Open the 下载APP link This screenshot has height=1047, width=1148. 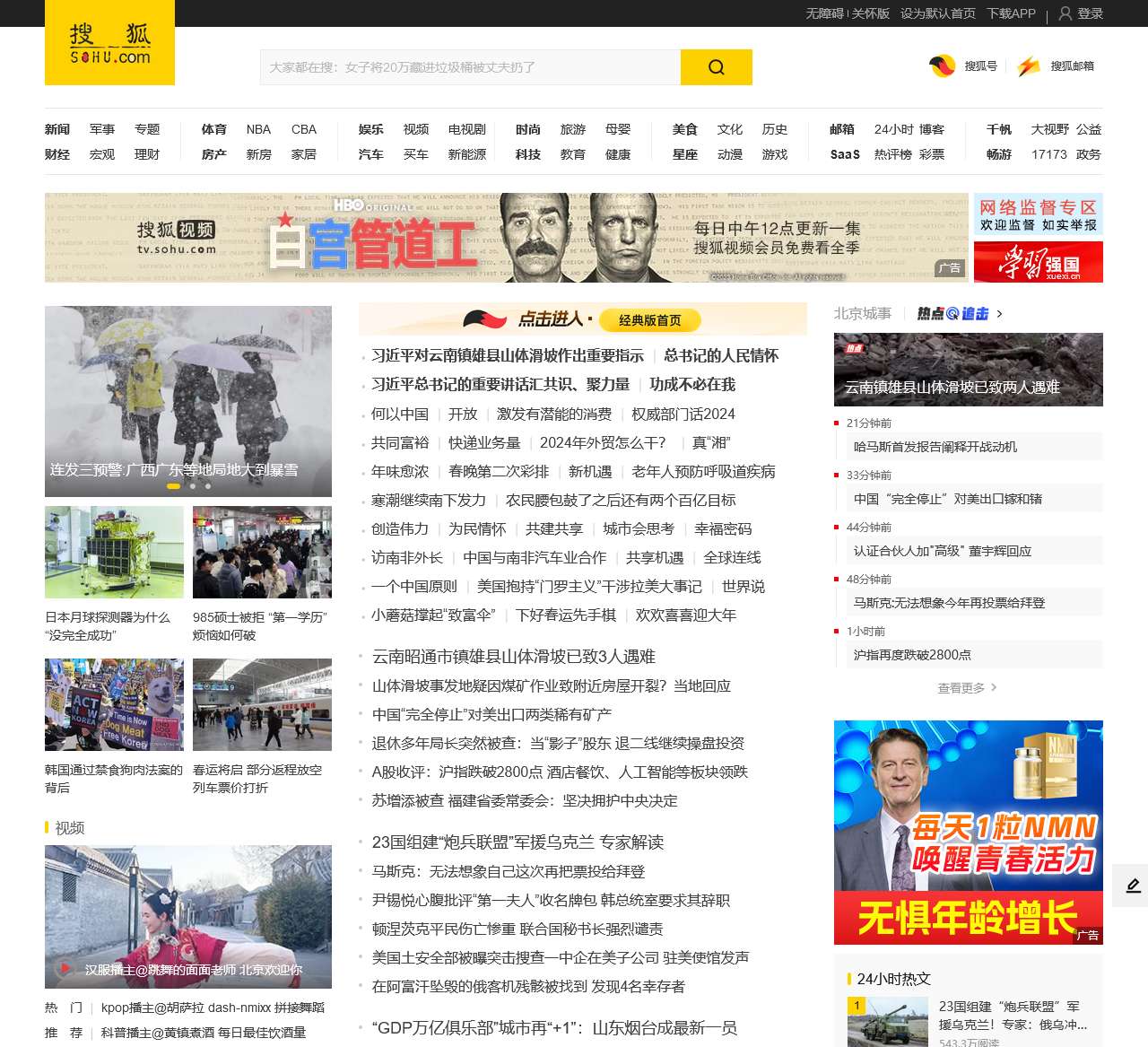pos(1012,13)
